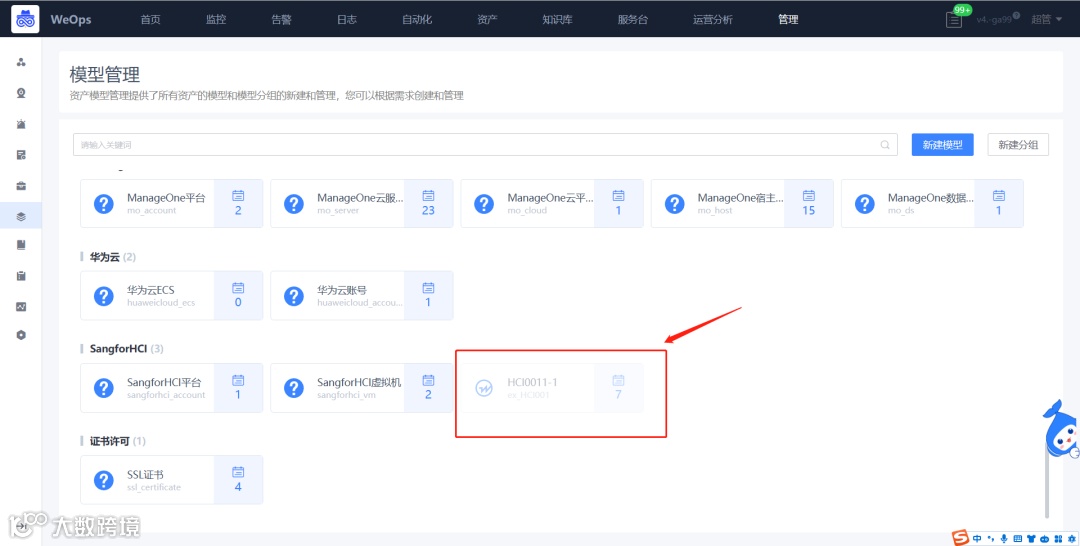Click the Sogou soft keyboard icon
The image size is (1080, 546).
click(x=1018, y=538)
